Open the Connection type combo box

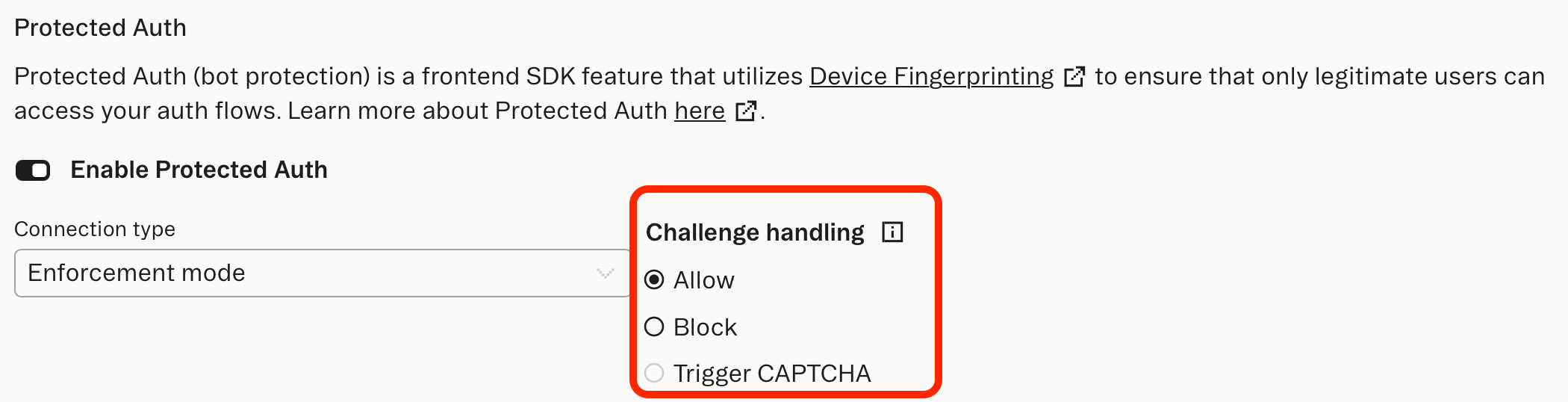[323, 273]
